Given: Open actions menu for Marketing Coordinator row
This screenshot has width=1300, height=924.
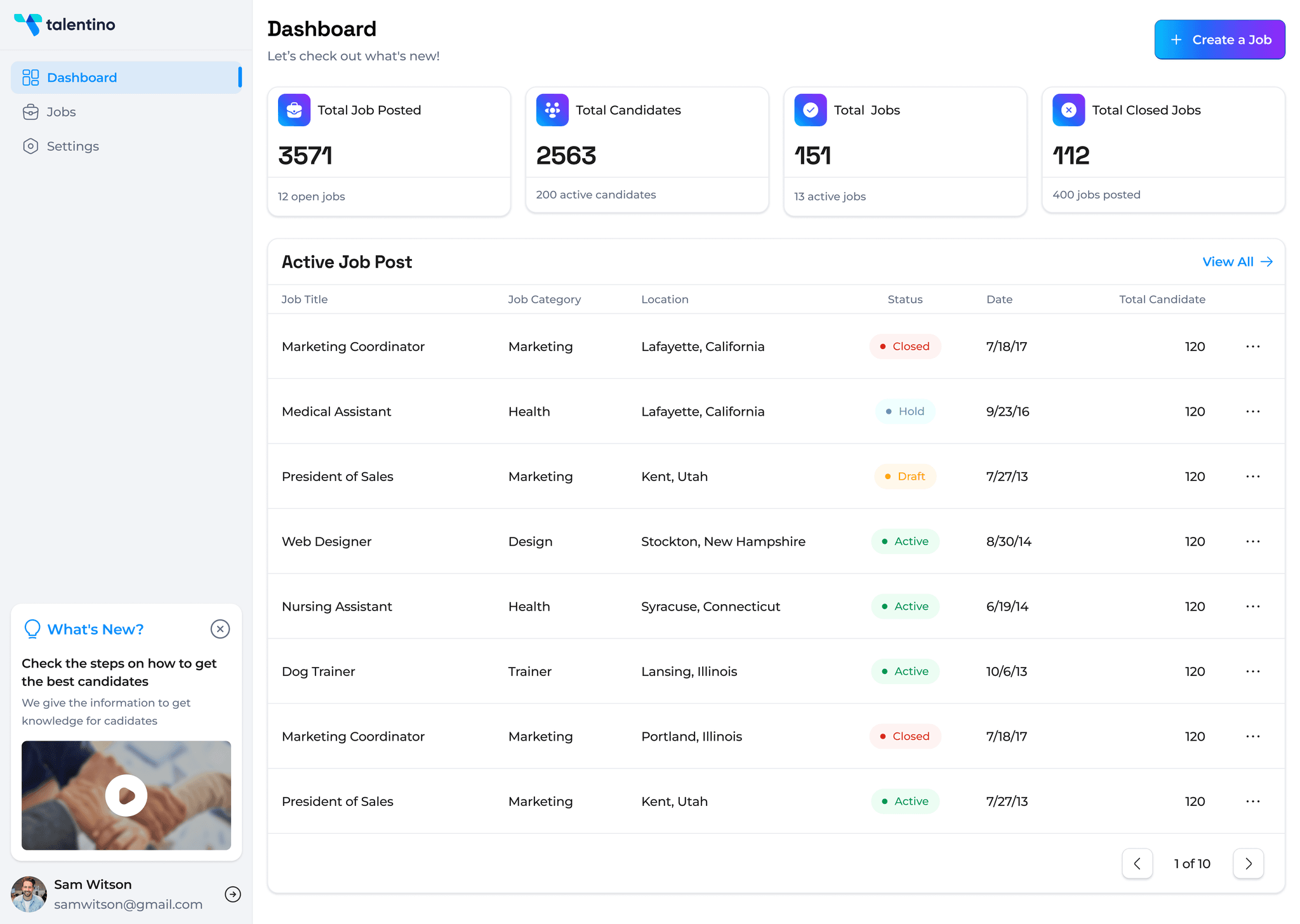Looking at the screenshot, I should [1253, 346].
